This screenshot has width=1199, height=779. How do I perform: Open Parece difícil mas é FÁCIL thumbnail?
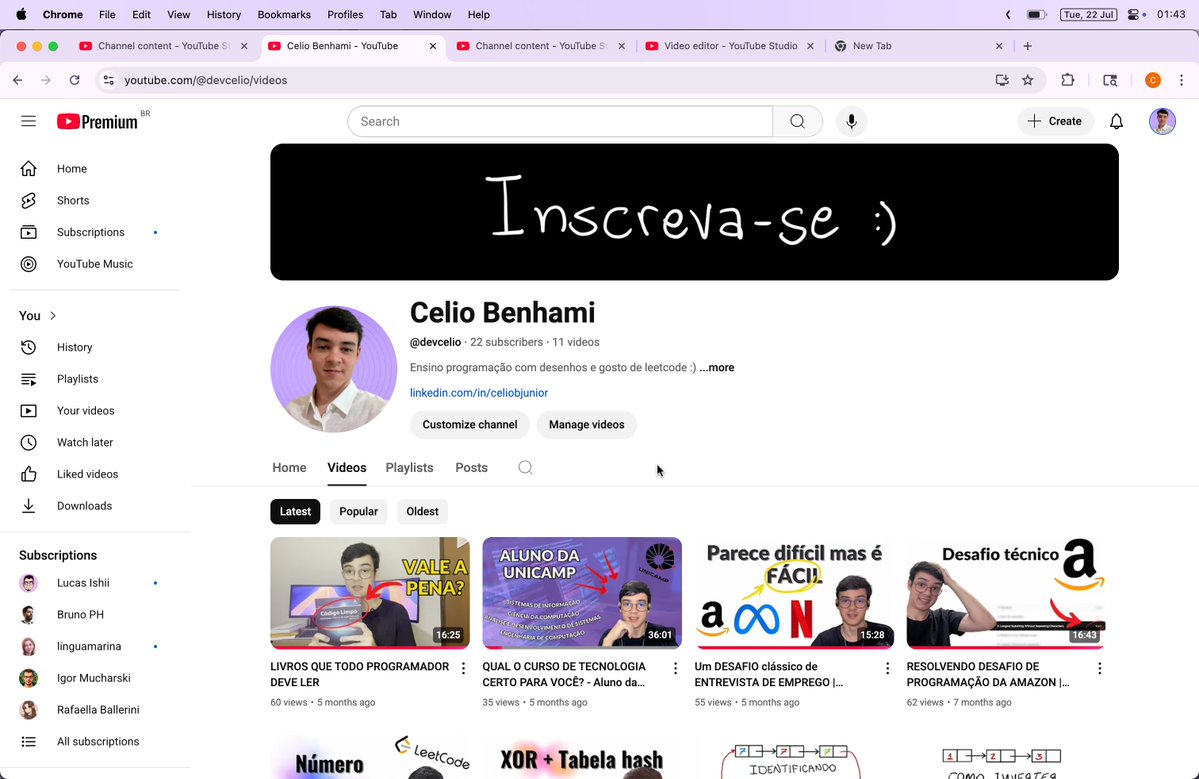794,593
